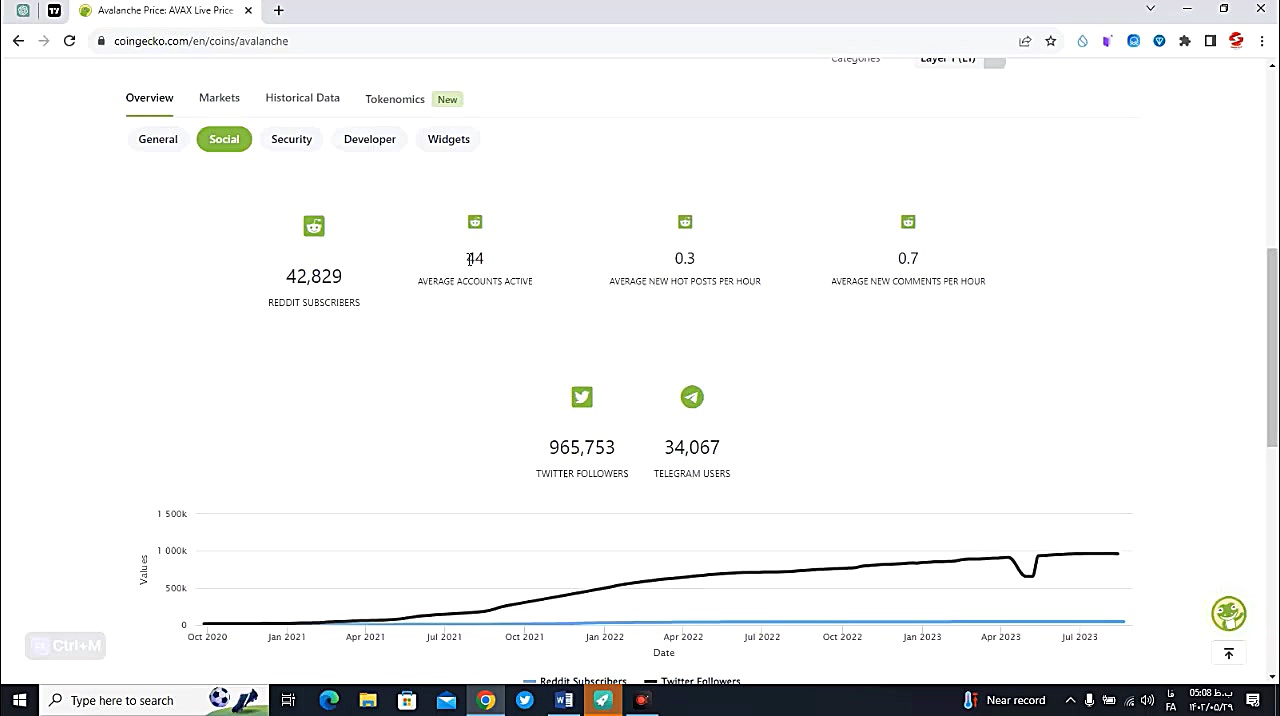The width and height of the screenshot is (1280, 716).
Task: Open the Historical Data tab
Action: (302, 98)
